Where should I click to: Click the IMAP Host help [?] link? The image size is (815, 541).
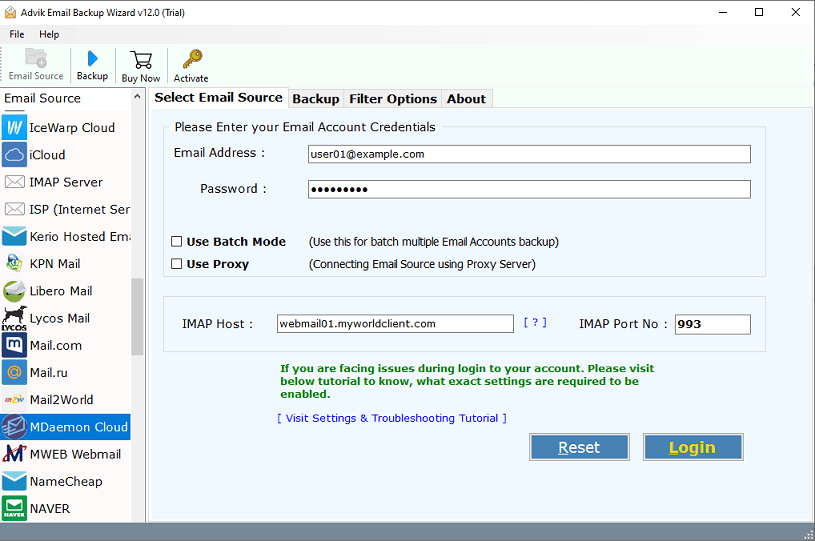[x=535, y=323]
